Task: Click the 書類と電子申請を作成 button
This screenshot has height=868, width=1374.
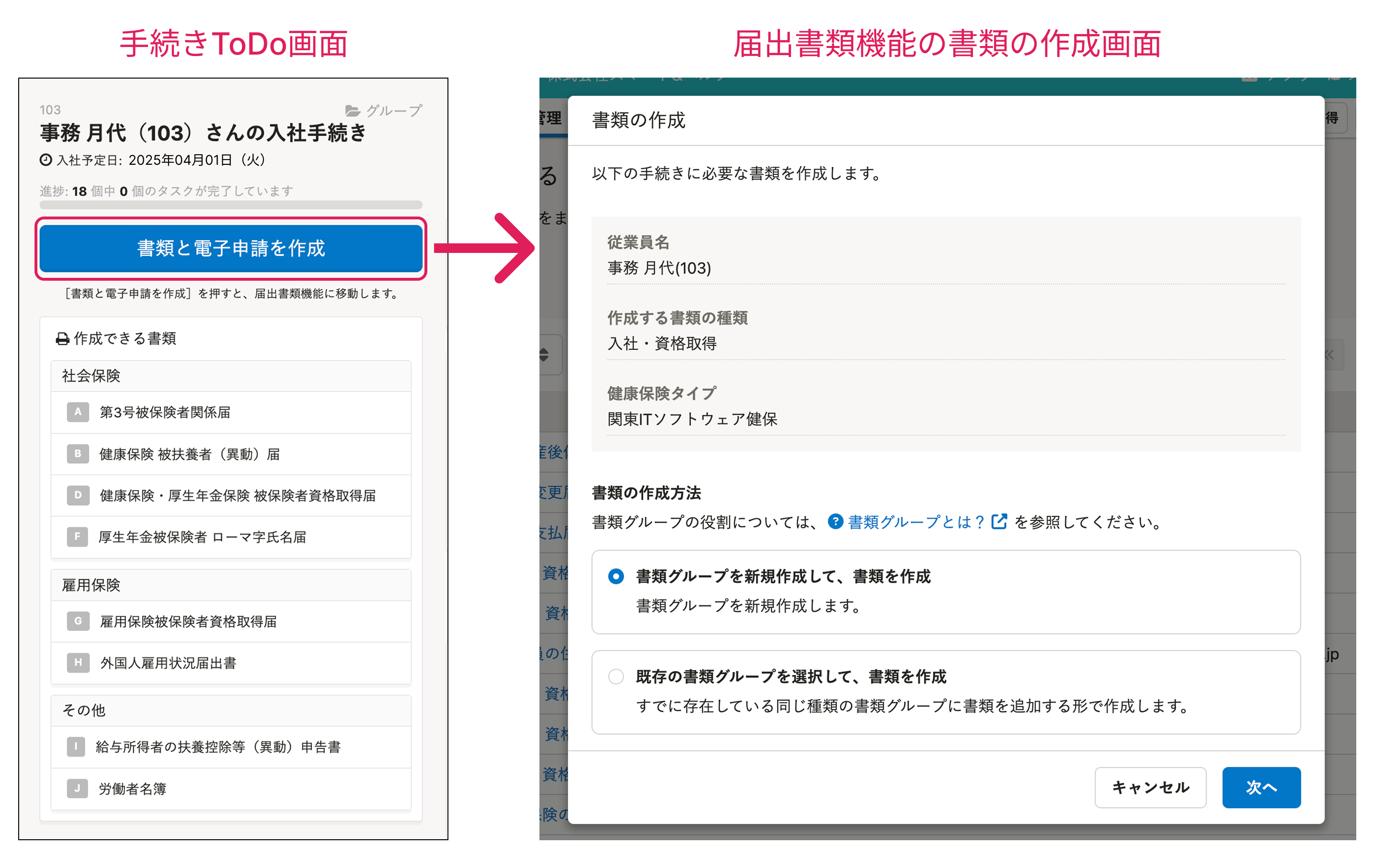Action: coord(230,248)
